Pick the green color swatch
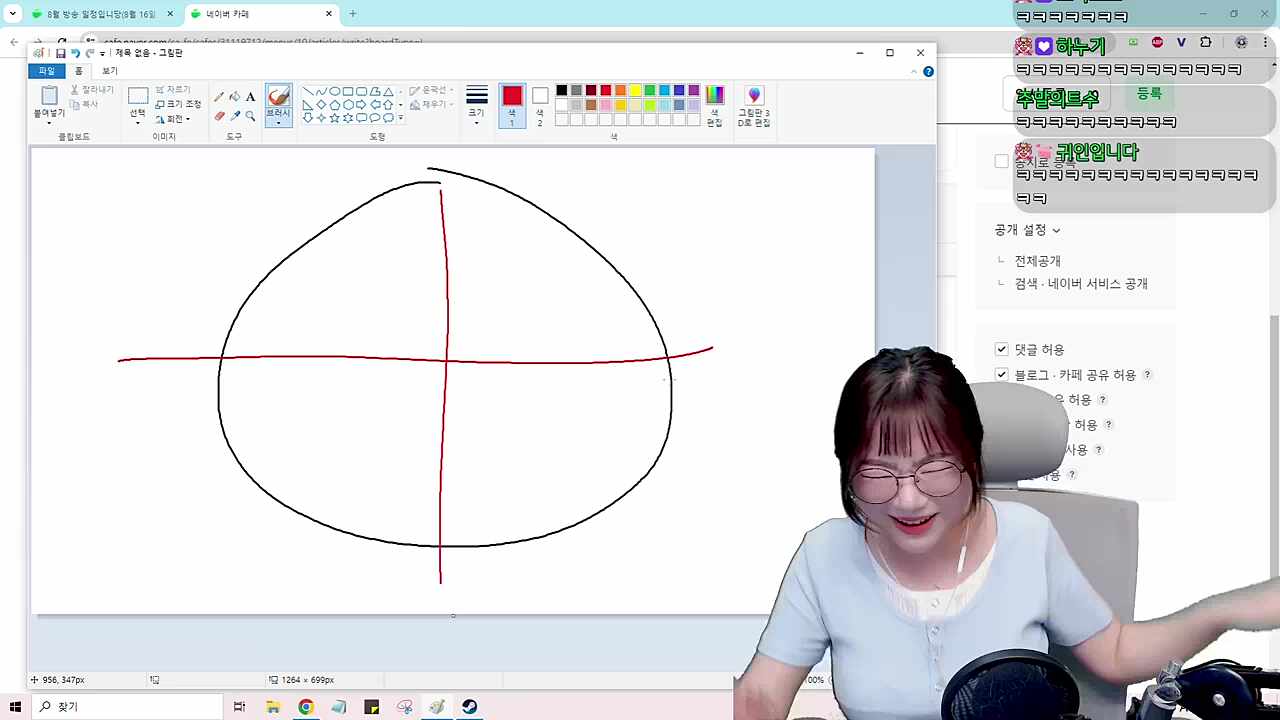This screenshot has width=1280, height=720. 650,91
